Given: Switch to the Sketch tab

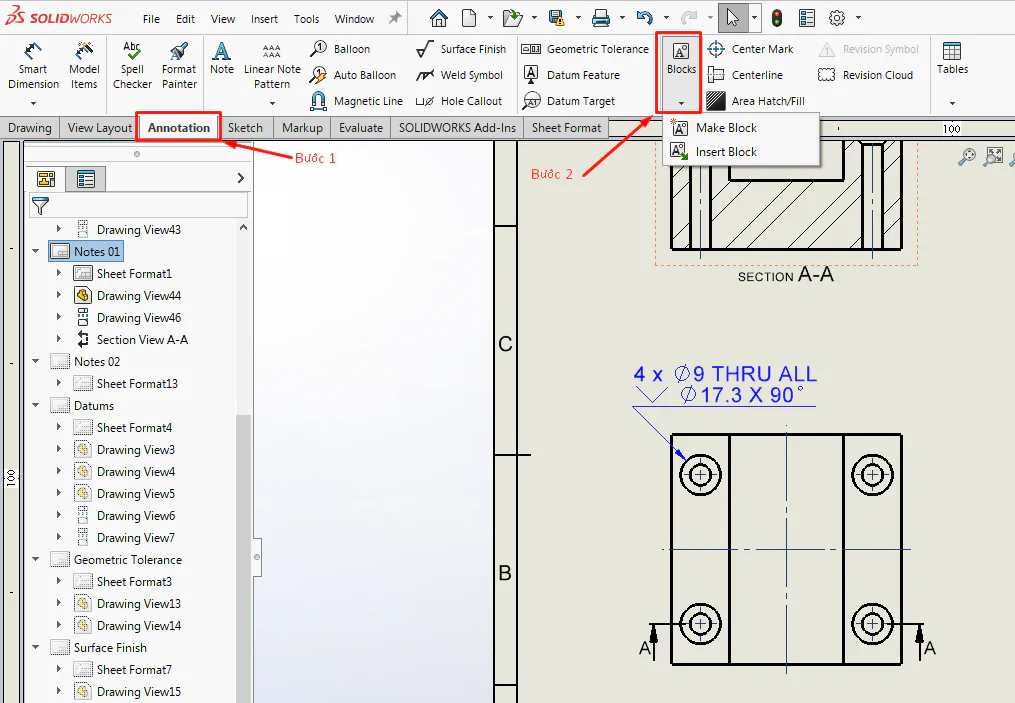Looking at the screenshot, I should pos(245,128).
